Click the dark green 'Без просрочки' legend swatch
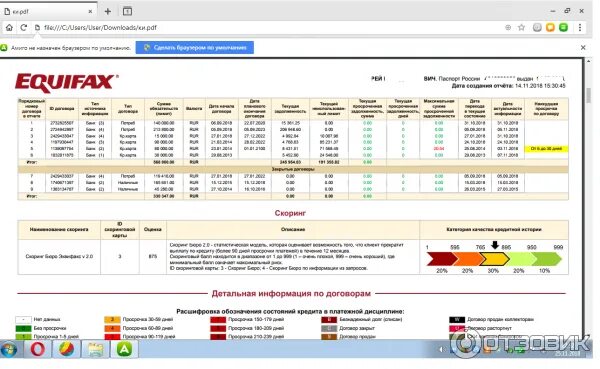Screen dimensions: 600x369 (x=23, y=328)
